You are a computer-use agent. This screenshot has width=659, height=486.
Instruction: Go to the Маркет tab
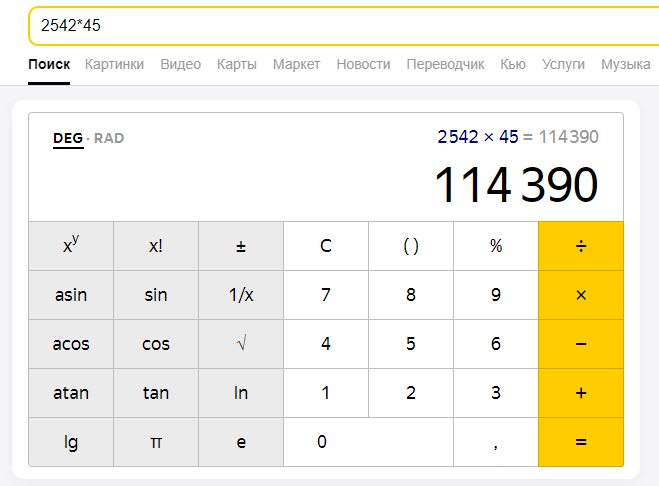click(296, 64)
